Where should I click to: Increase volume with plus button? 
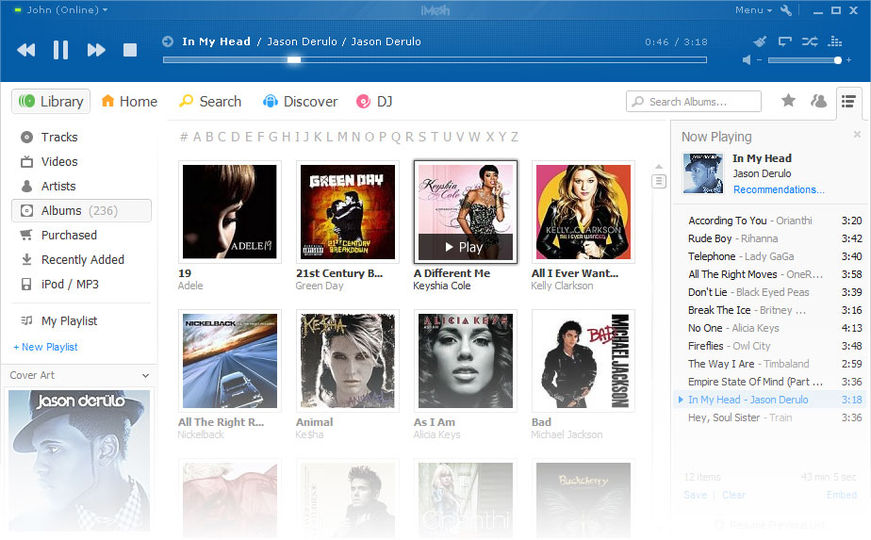(x=849, y=60)
